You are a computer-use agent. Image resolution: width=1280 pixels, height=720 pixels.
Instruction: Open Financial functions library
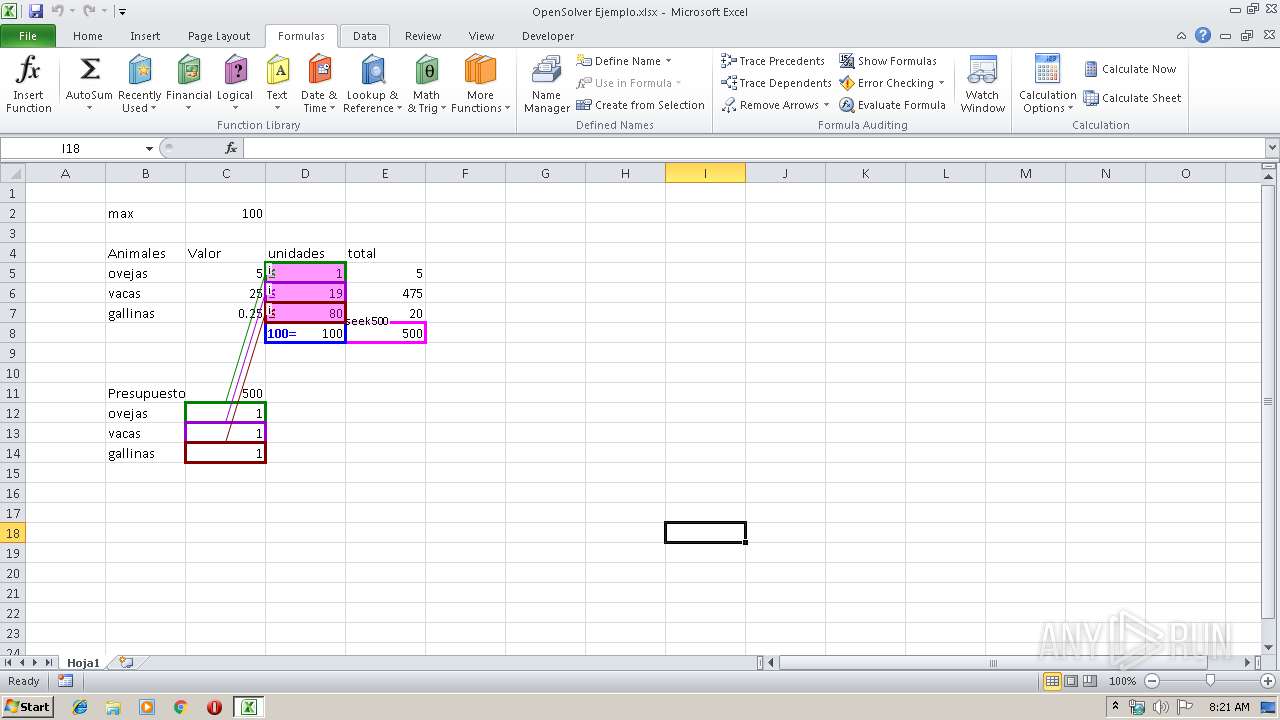pos(189,84)
